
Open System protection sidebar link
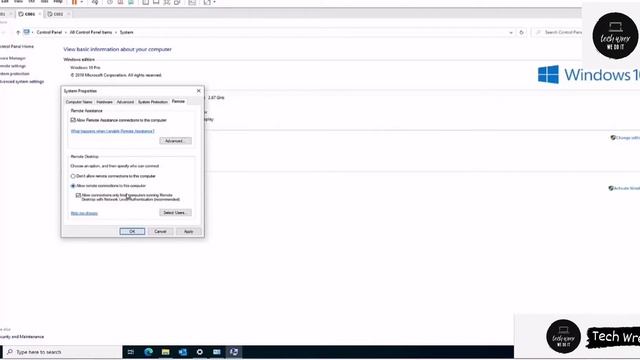tap(15, 74)
